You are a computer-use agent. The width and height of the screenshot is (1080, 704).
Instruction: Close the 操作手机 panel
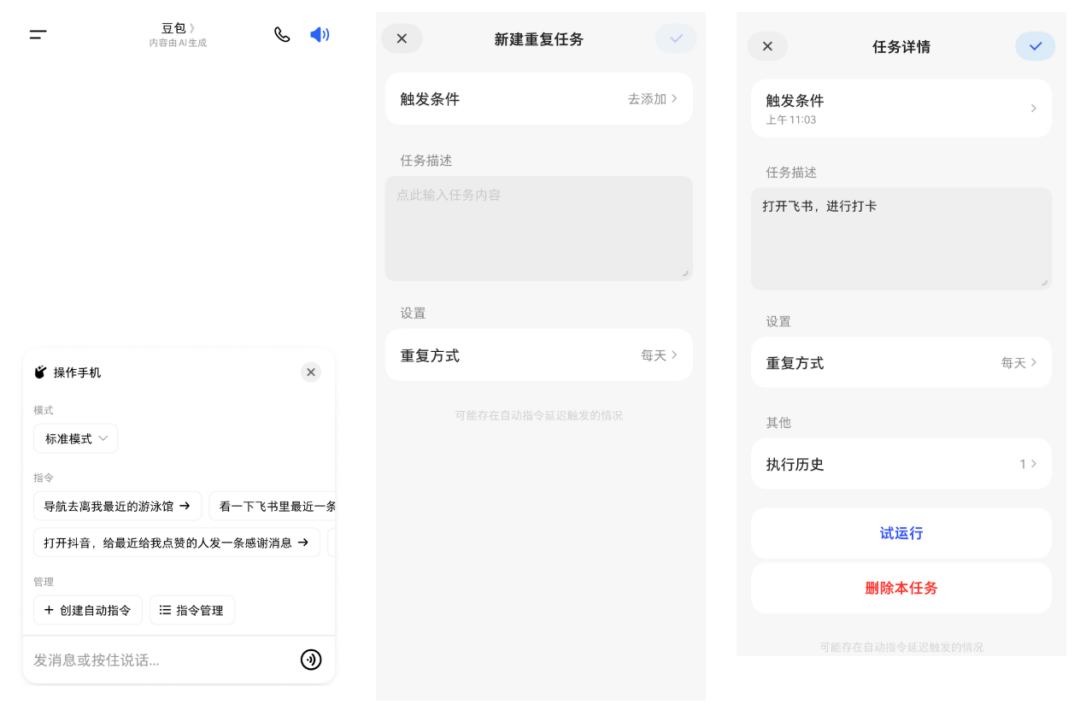(x=311, y=372)
